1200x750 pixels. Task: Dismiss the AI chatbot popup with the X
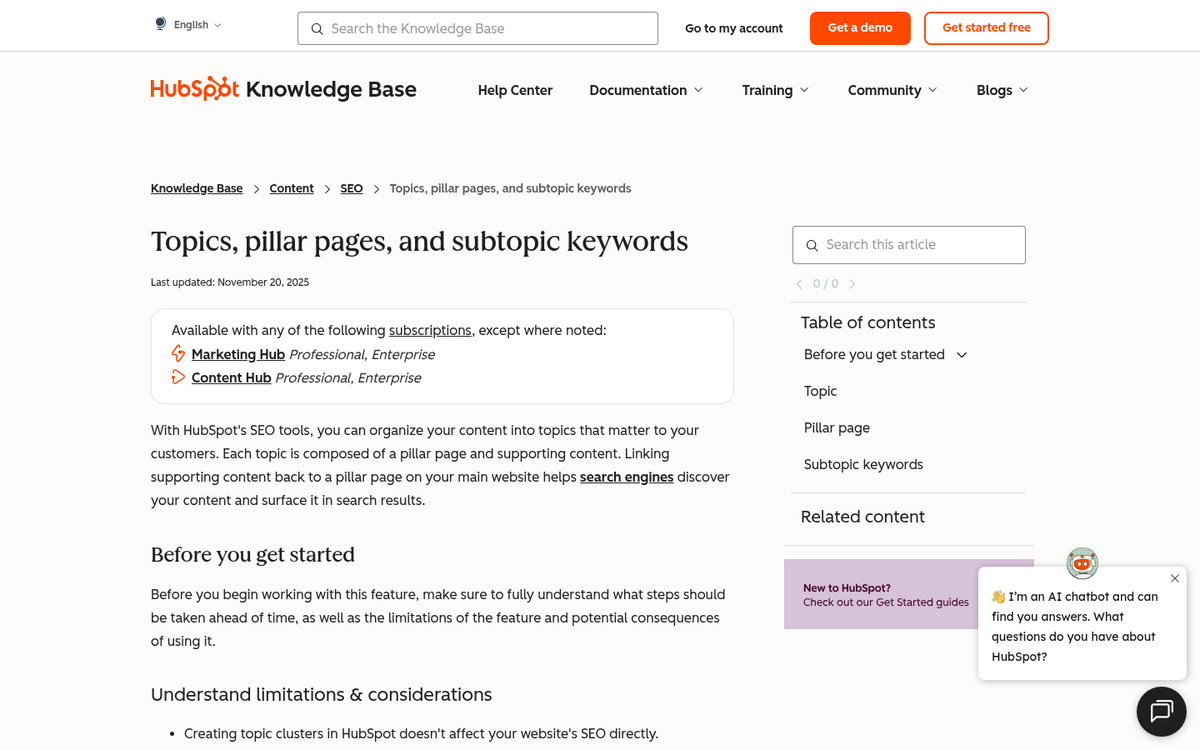pos(1174,578)
